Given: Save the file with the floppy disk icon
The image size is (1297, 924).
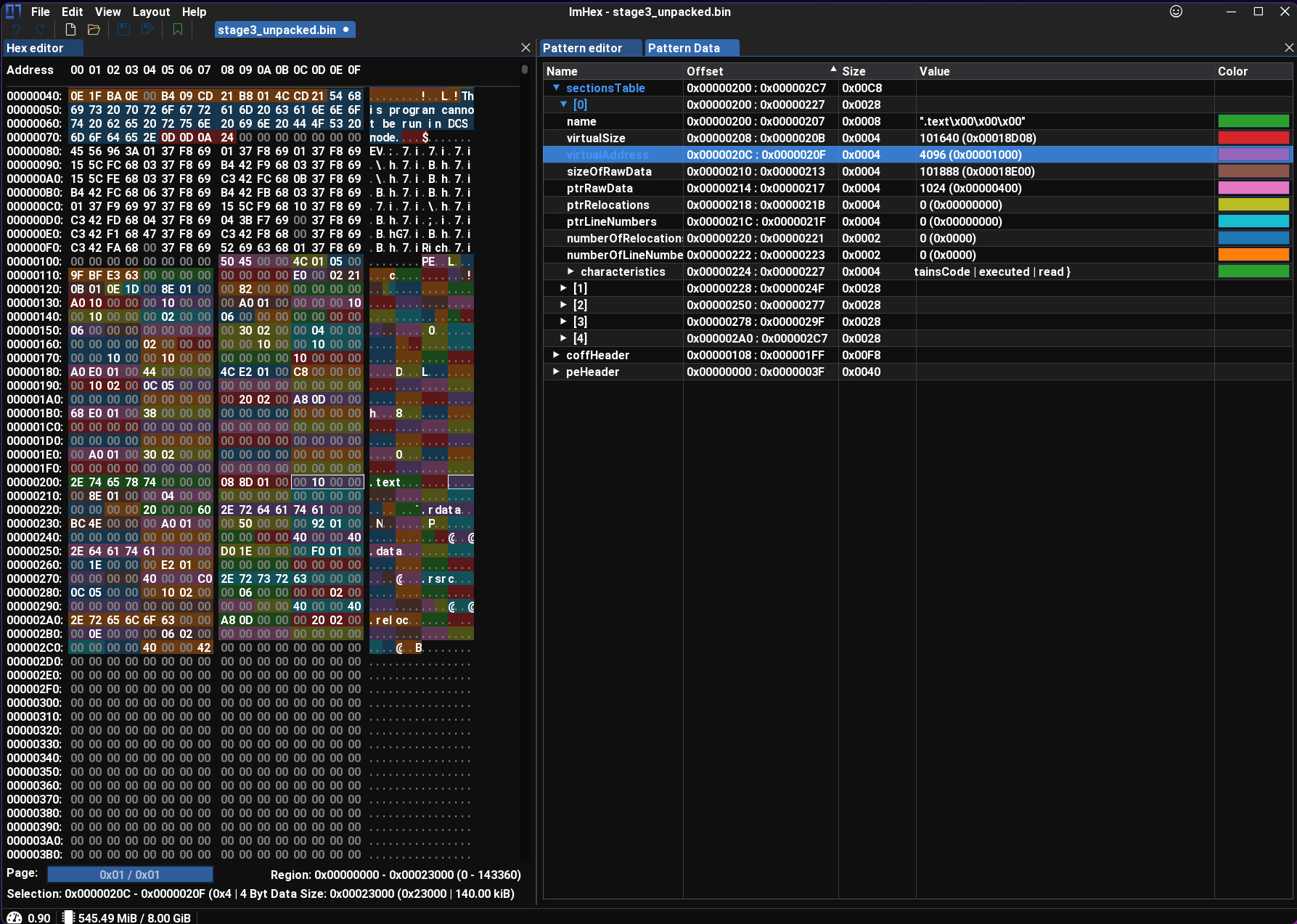Looking at the screenshot, I should (123, 30).
